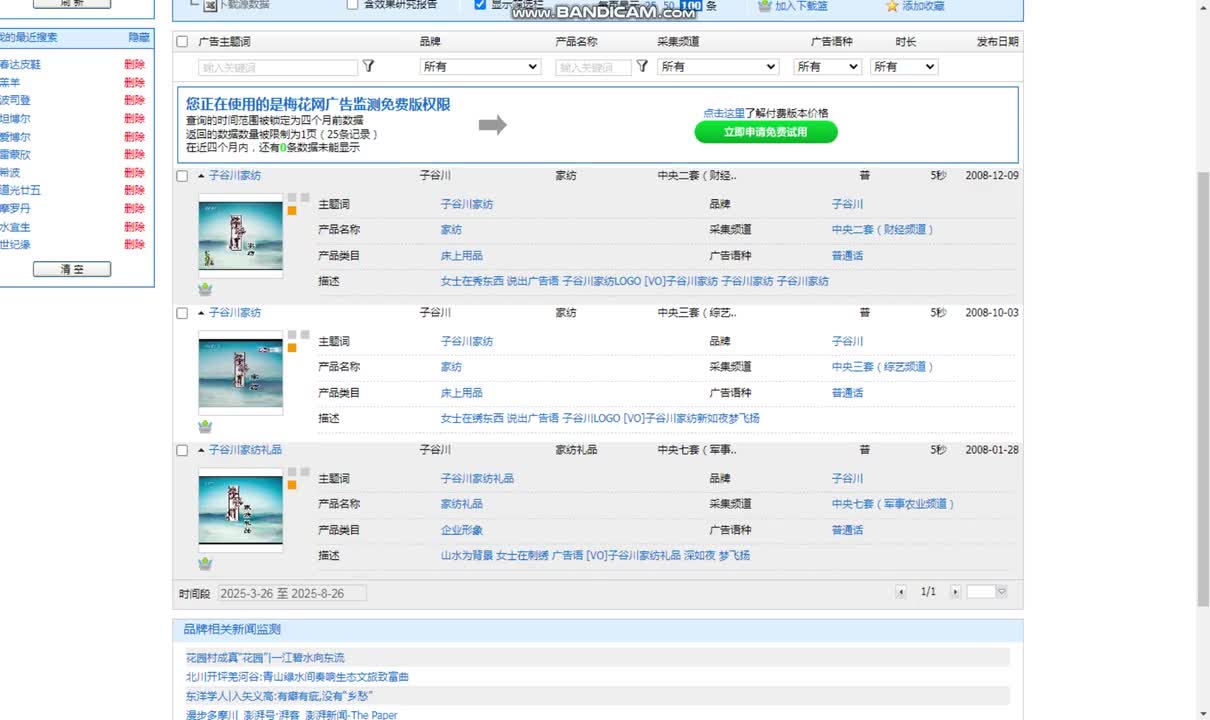The image size is (1210, 720).
Task: Go to previous page arrow in pager
Action: click(901, 592)
